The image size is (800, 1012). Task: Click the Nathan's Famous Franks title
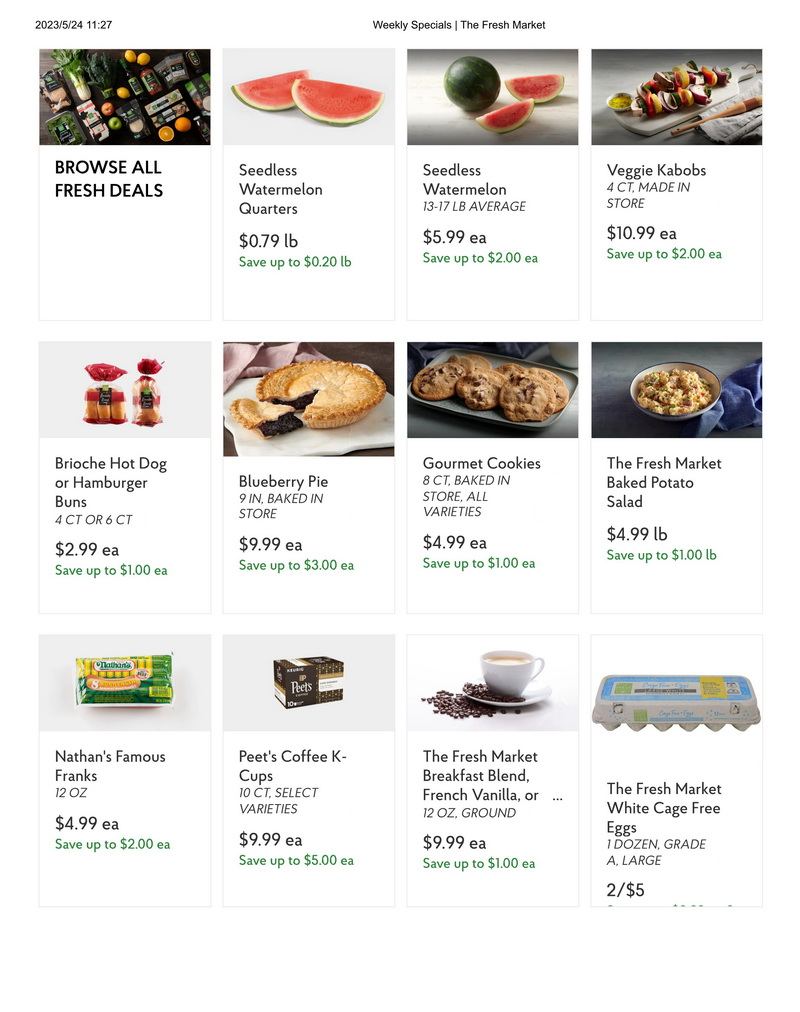point(110,765)
